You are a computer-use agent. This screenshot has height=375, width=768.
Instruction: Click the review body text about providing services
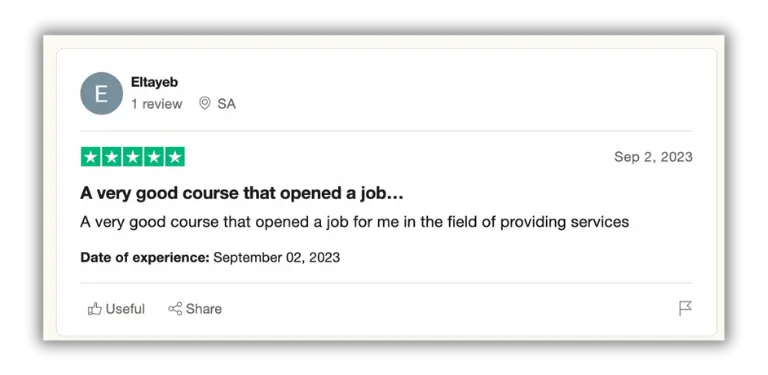click(x=355, y=222)
